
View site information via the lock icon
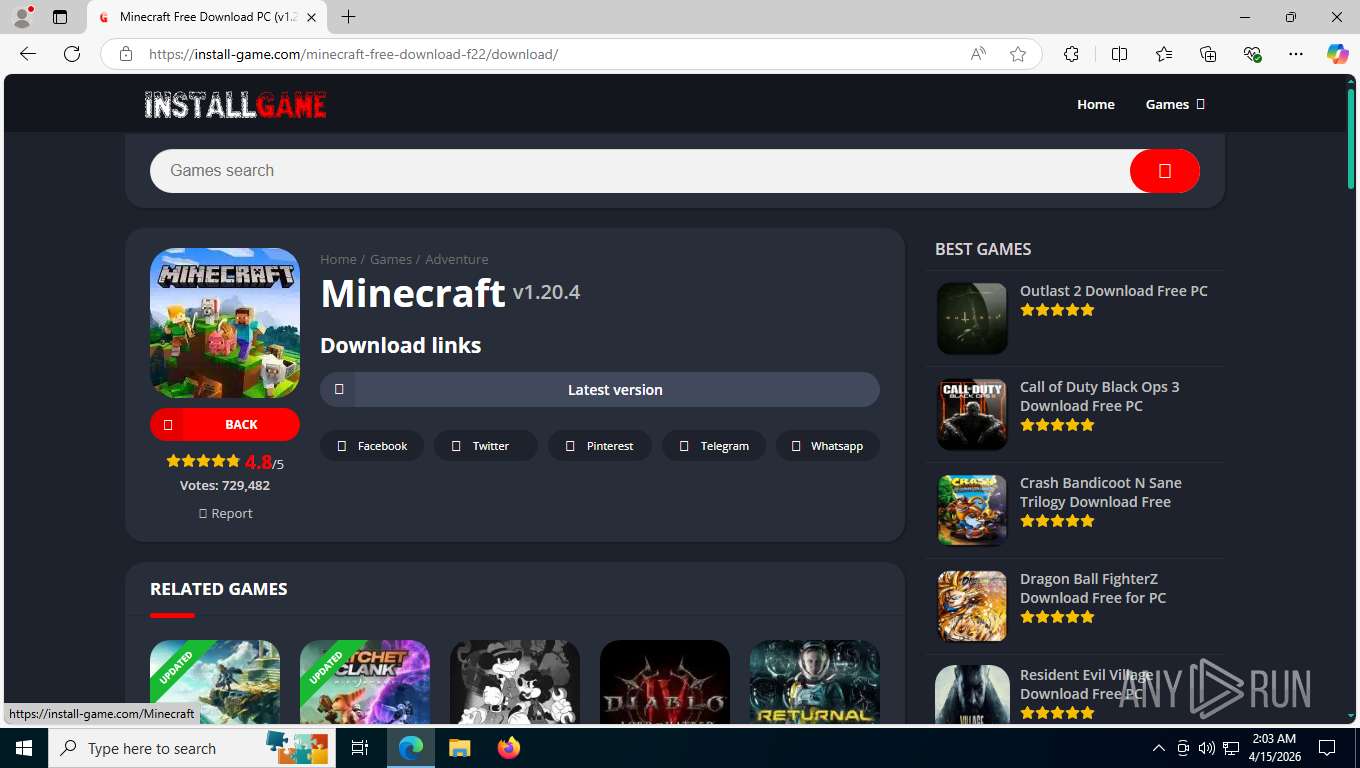point(126,54)
